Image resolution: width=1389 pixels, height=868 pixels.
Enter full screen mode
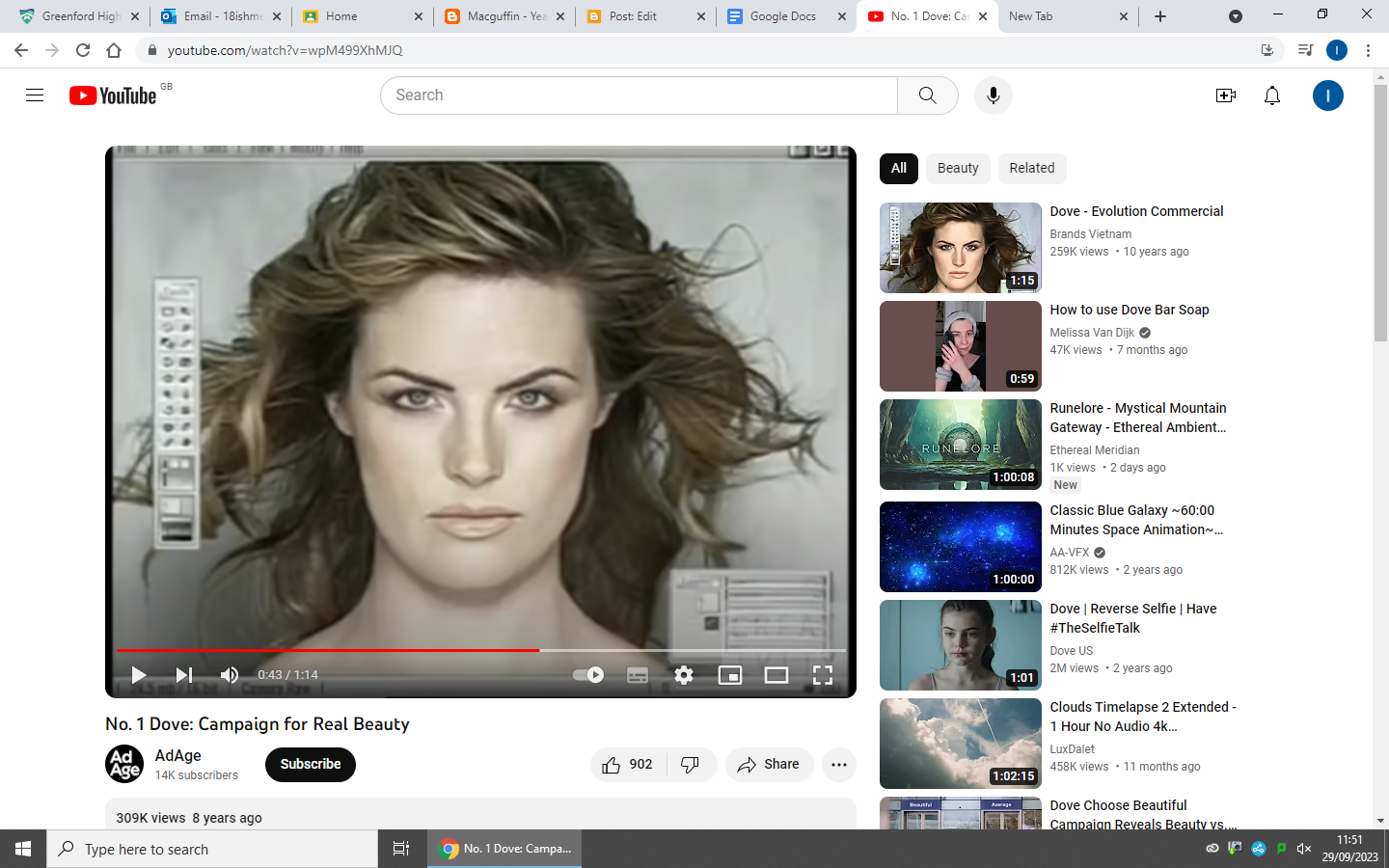coord(823,675)
